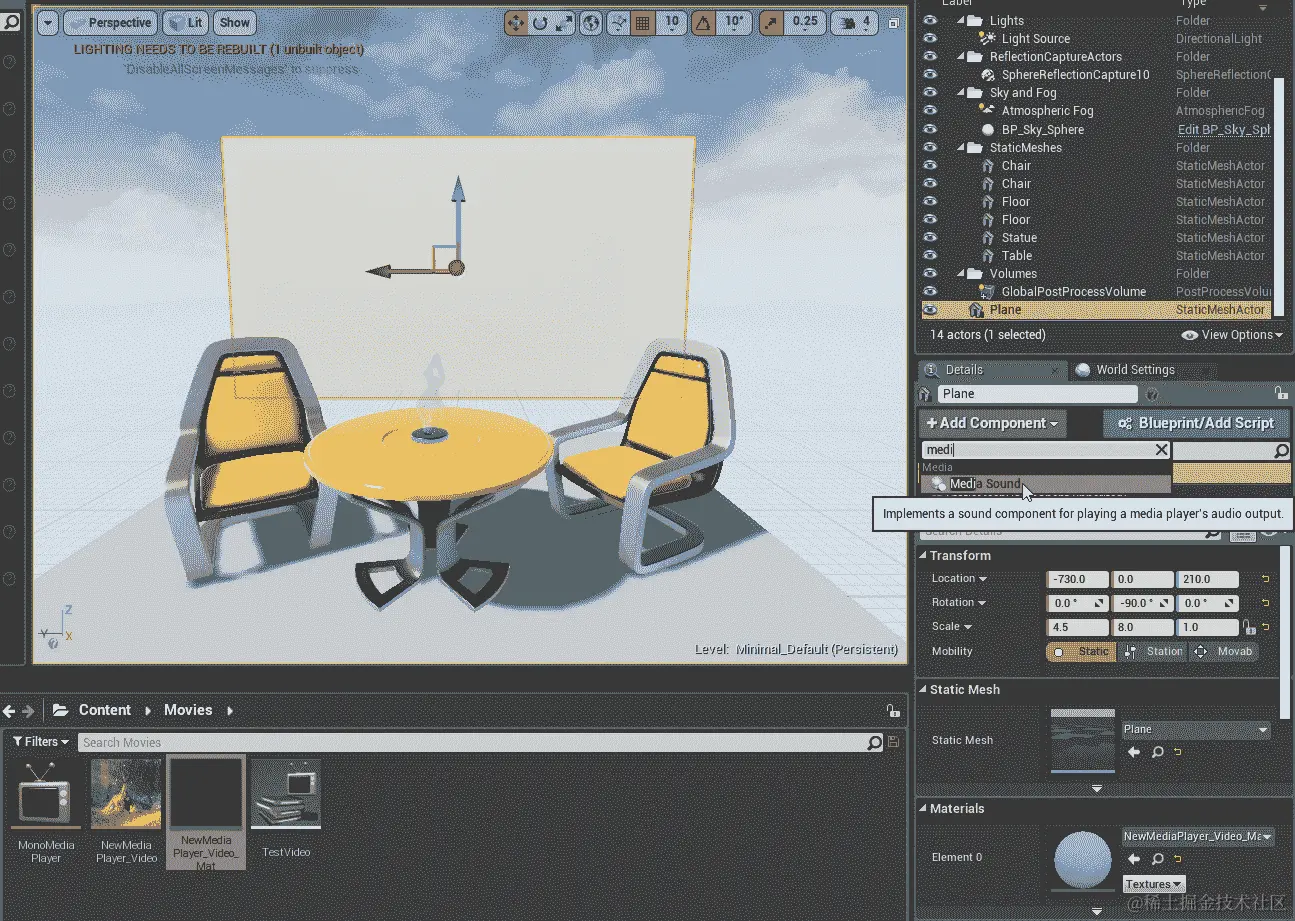
Task: Toggle visibility of Light Source
Action: 930,38
